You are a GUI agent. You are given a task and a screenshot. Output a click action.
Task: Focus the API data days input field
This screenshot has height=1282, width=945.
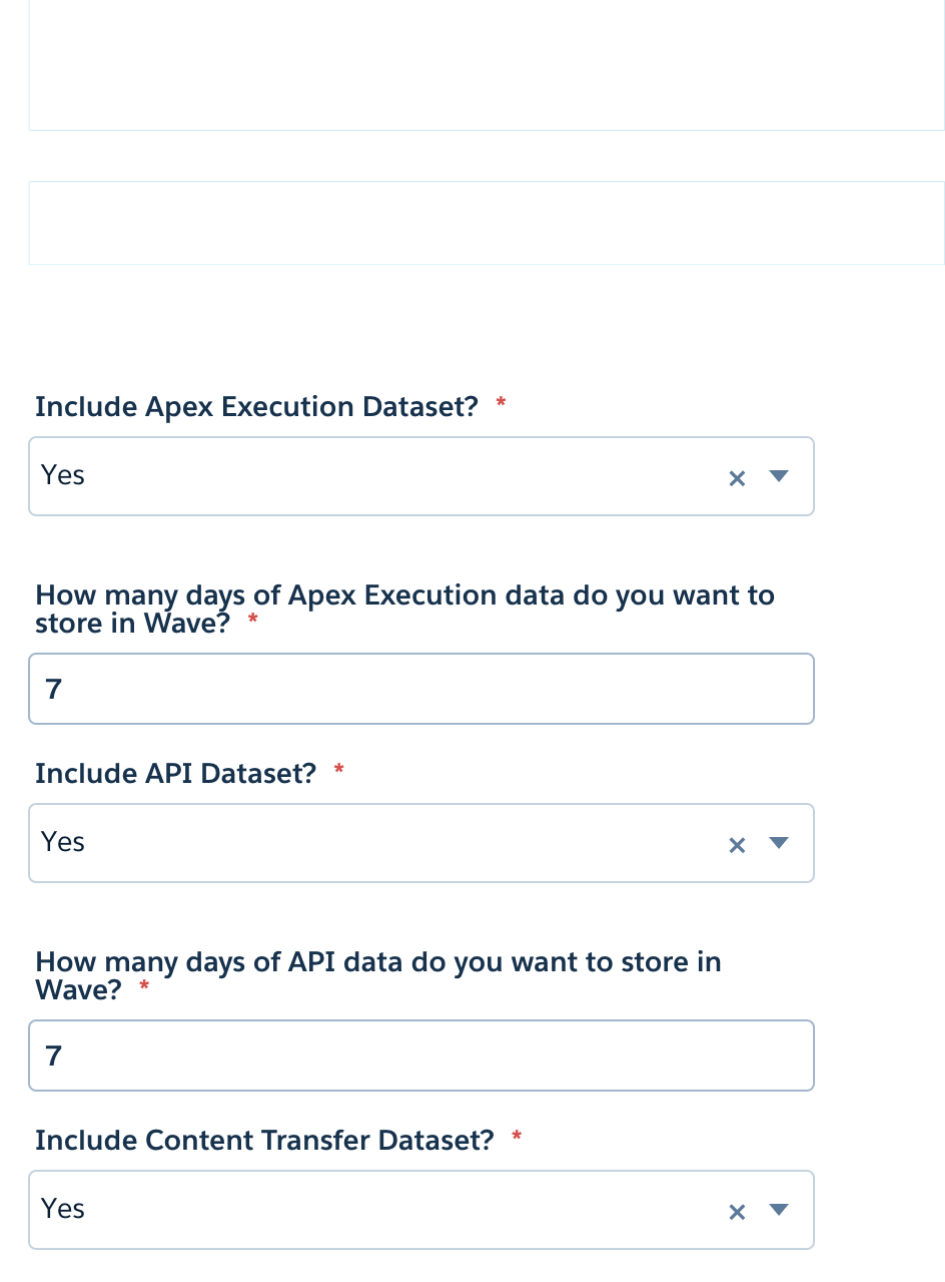[420, 1056]
